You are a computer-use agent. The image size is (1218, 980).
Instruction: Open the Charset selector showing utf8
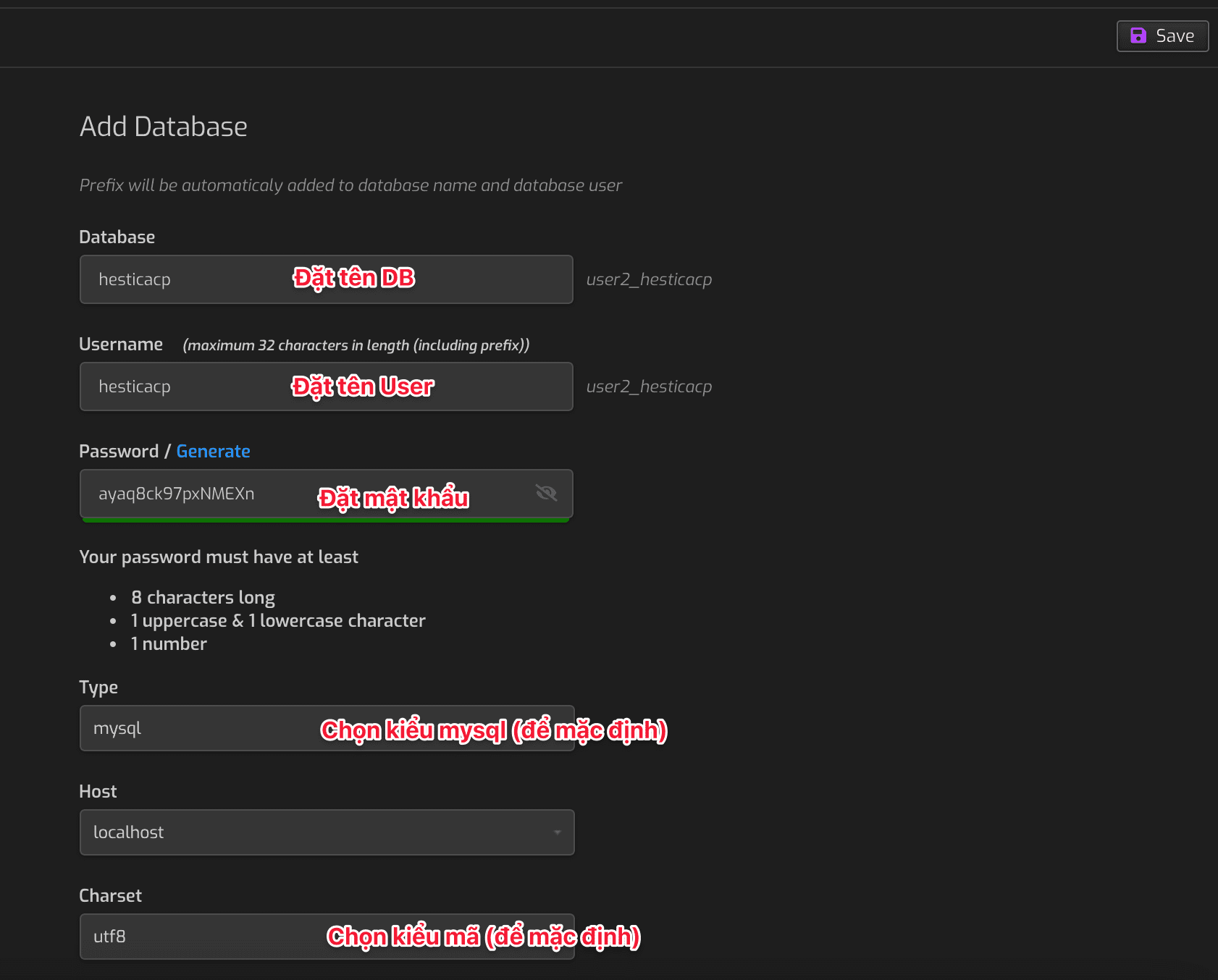326,936
